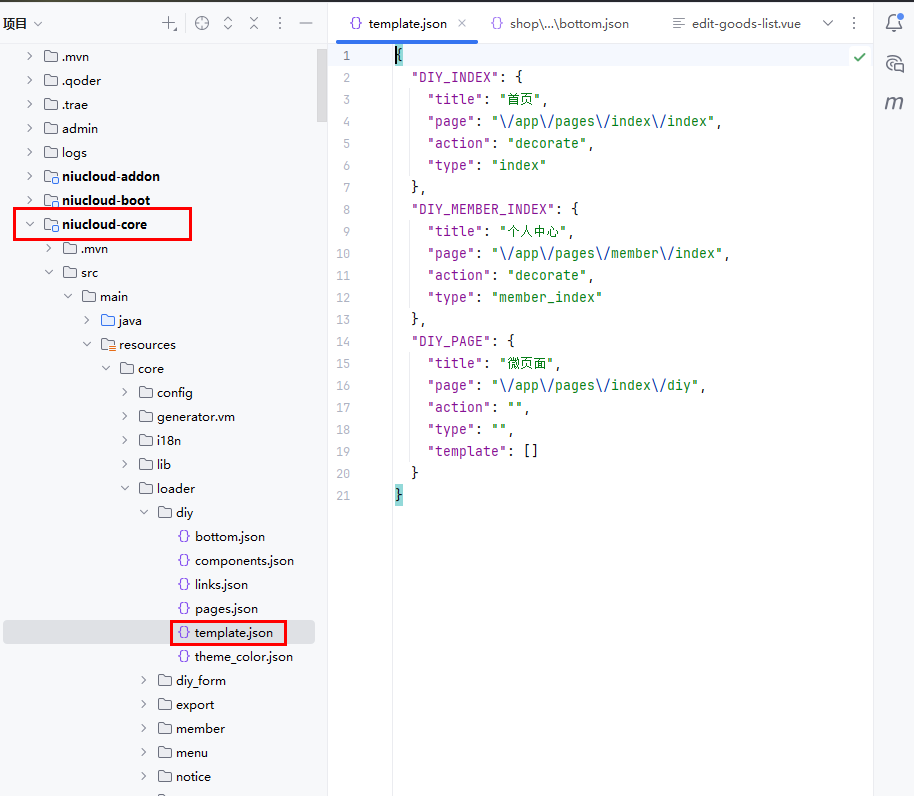Collapse the niucloud-core module node
The image size is (914, 796).
(30, 225)
